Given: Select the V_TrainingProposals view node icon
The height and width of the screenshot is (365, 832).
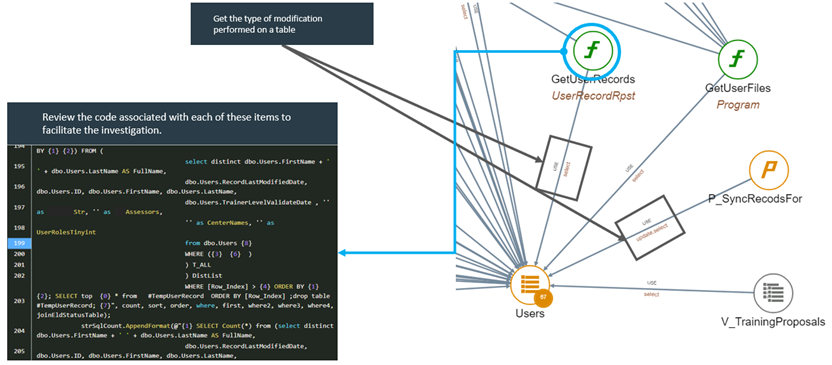Looking at the screenshot, I should (774, 293).
